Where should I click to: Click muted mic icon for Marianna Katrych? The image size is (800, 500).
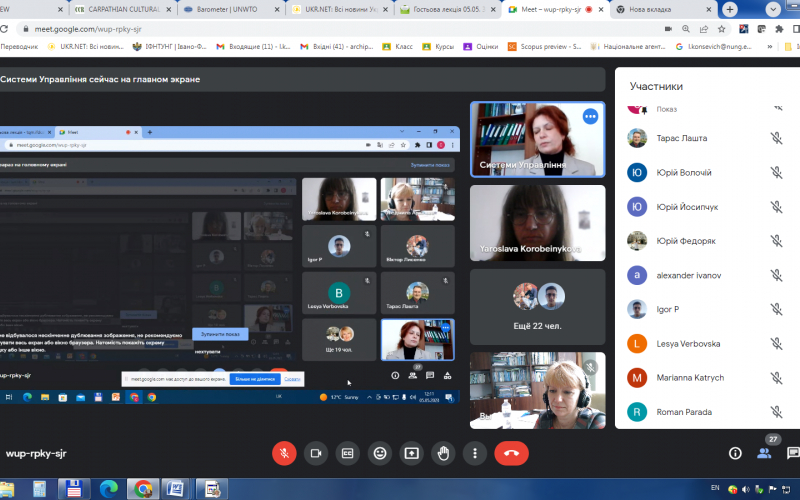[777, 378]
